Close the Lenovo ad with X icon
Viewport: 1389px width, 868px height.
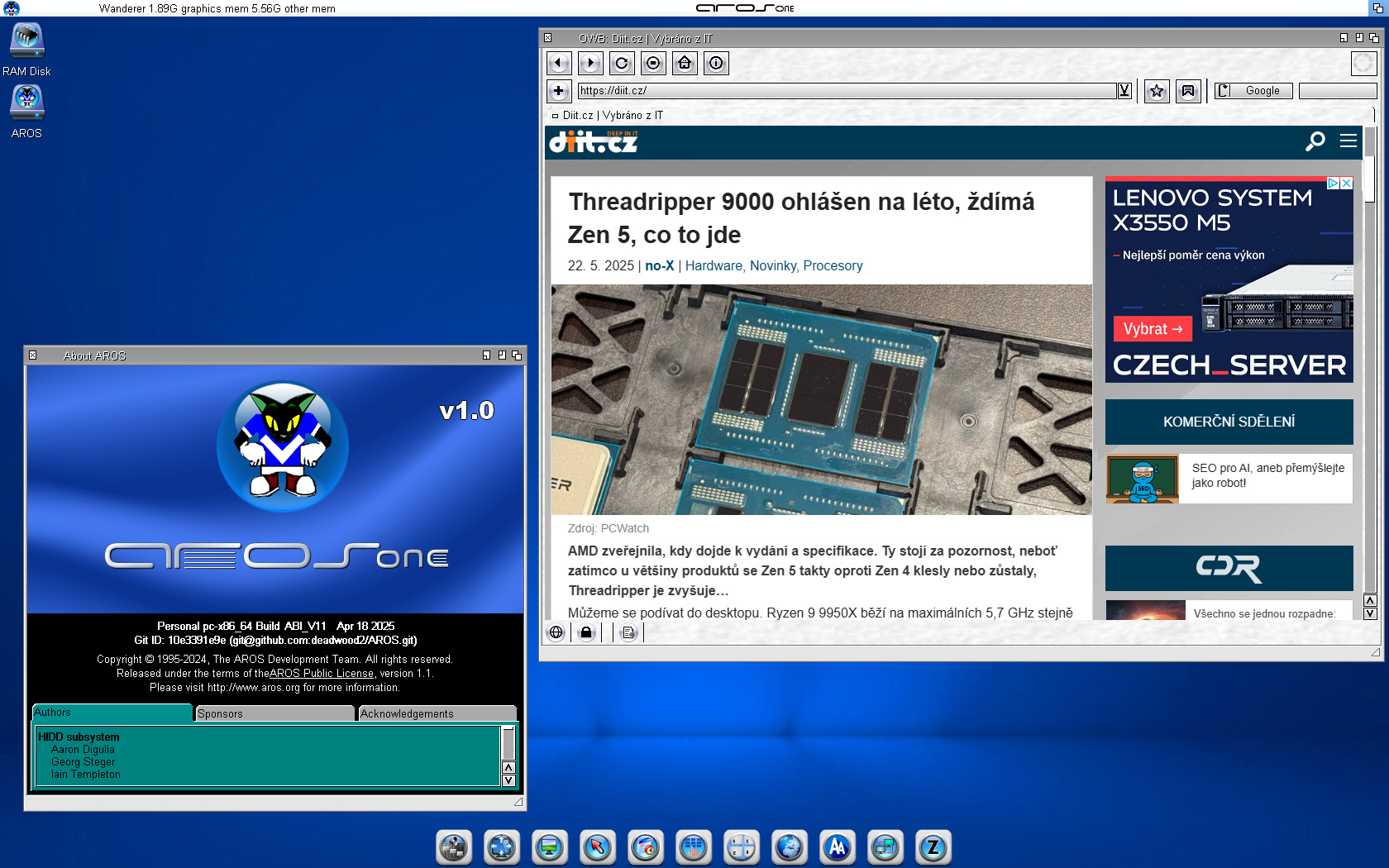point(1346,184)
